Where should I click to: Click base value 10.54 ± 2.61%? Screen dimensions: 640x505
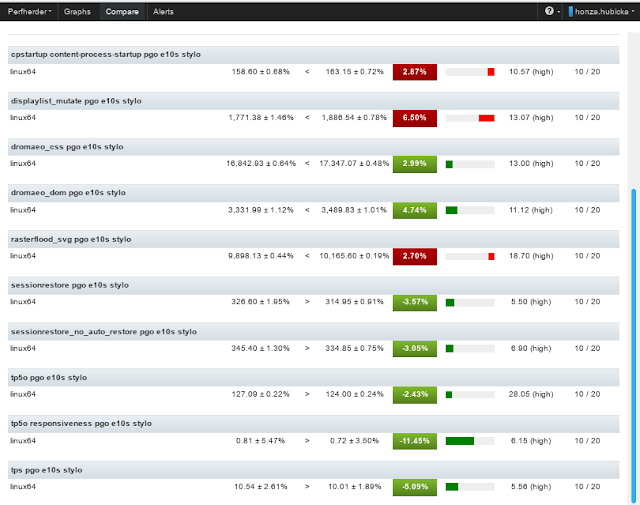pos(260,487)
